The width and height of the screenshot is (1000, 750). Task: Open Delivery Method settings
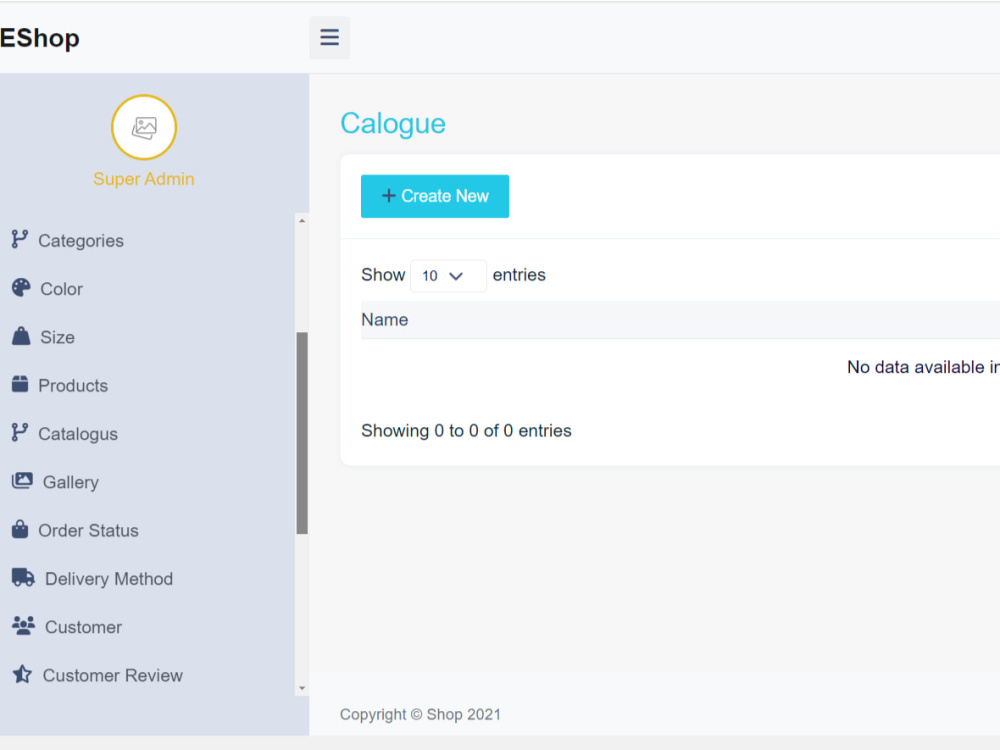pos(109,579)
